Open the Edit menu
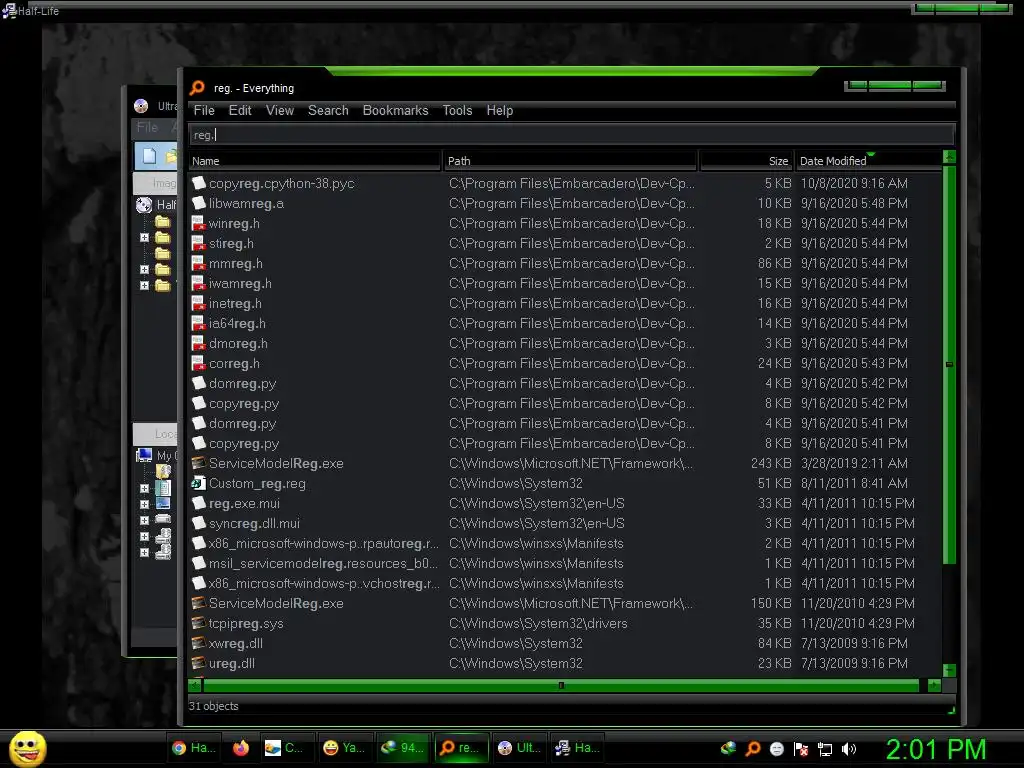Image resolution: width=1024 pixels, height=768 pixels. (240, 110)
